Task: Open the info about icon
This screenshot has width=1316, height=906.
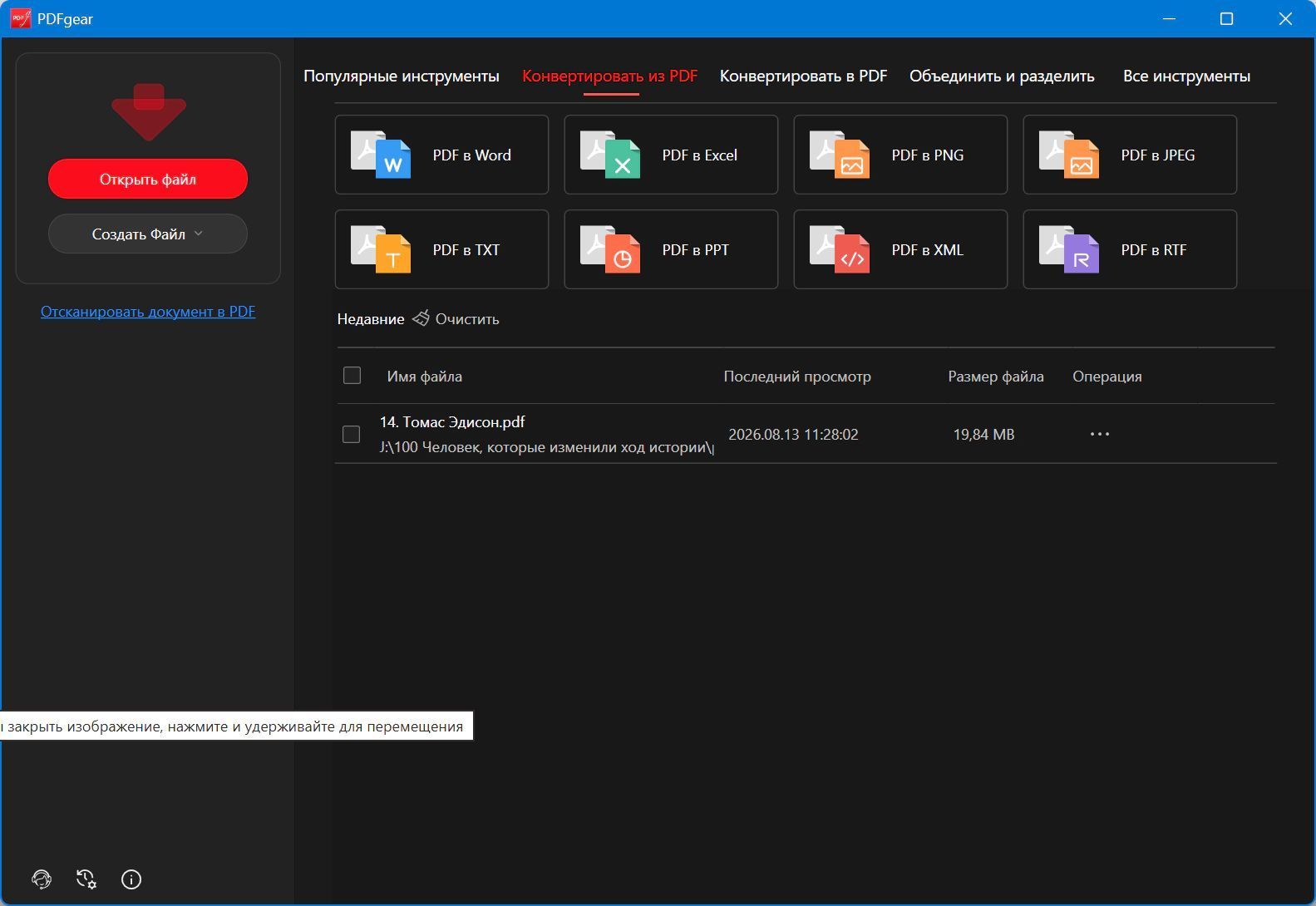Action: click(131, 879)
